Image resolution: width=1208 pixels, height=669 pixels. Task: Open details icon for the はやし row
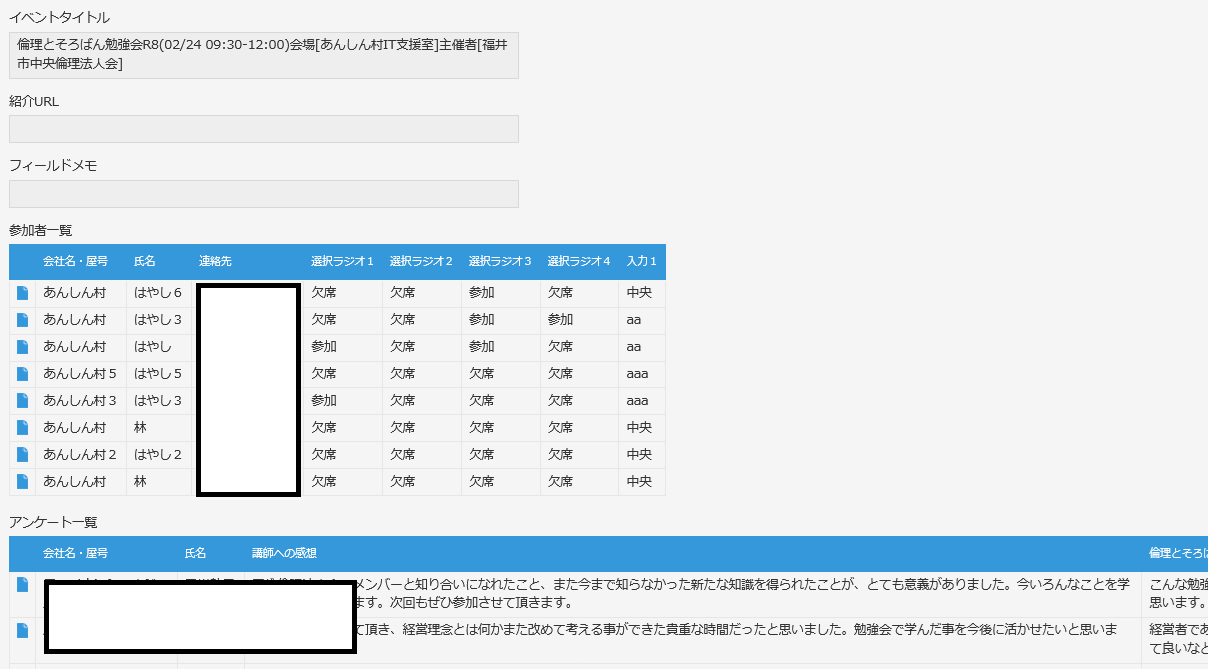23,347
